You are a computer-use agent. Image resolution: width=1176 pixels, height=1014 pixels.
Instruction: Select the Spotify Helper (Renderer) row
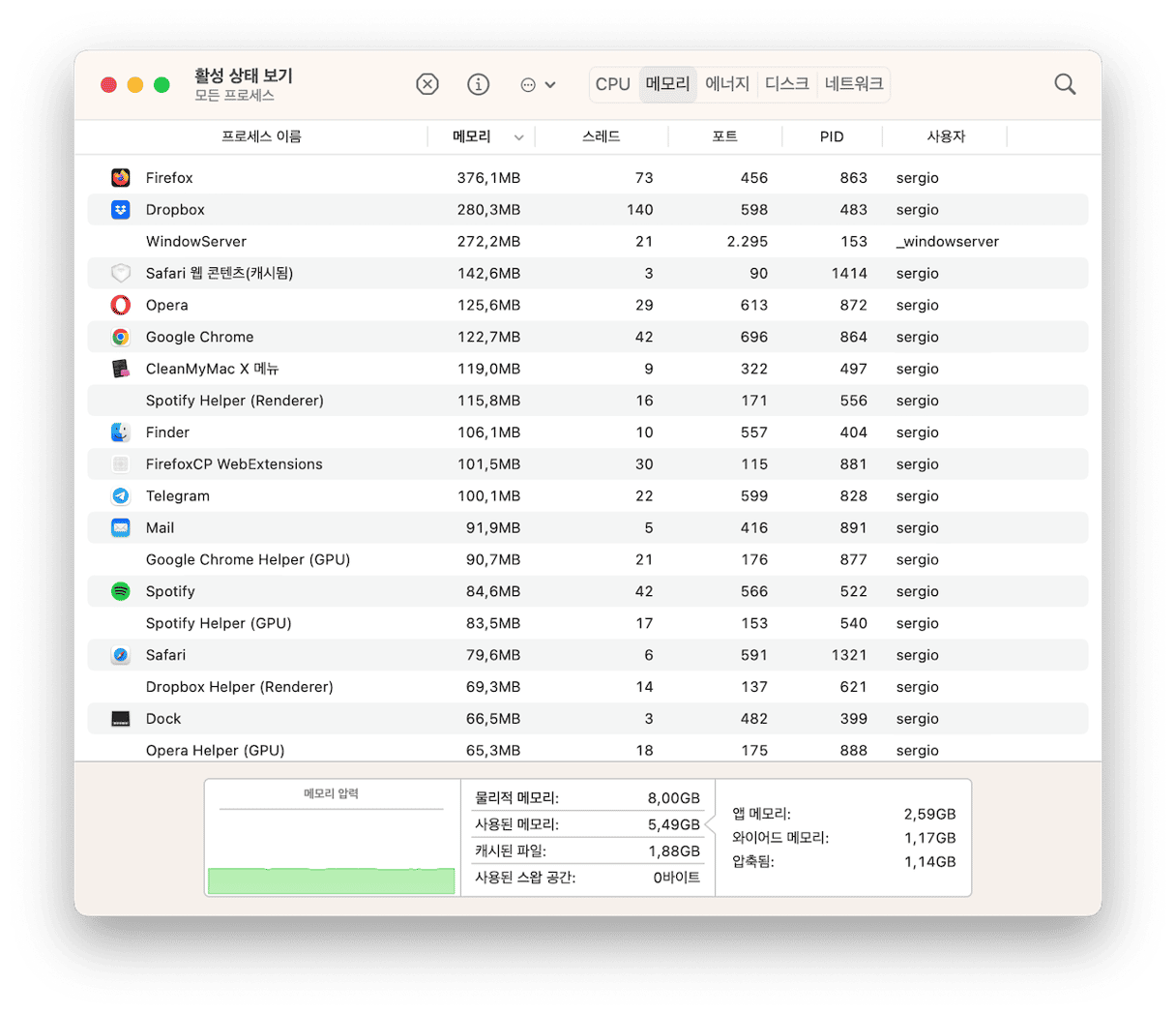[588, 401]
